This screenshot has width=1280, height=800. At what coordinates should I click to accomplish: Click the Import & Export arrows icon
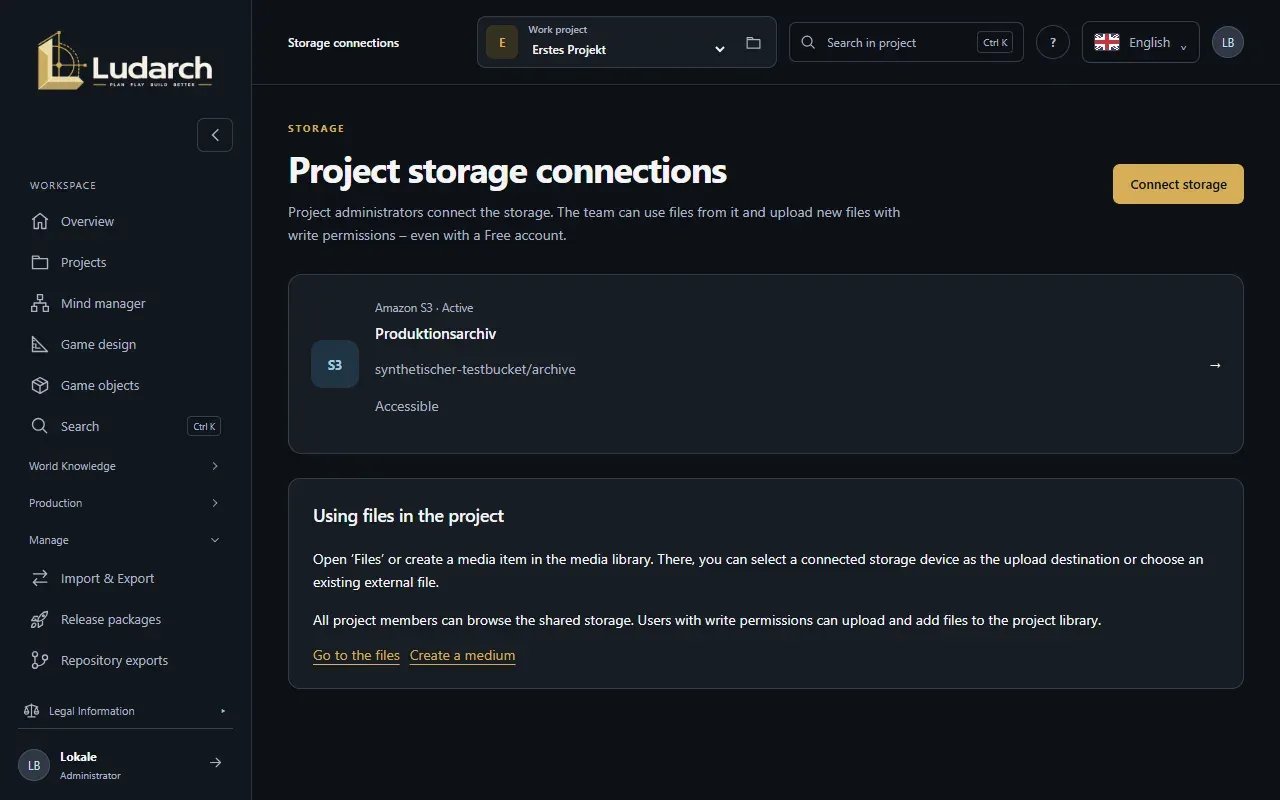[x=40, y=578]
